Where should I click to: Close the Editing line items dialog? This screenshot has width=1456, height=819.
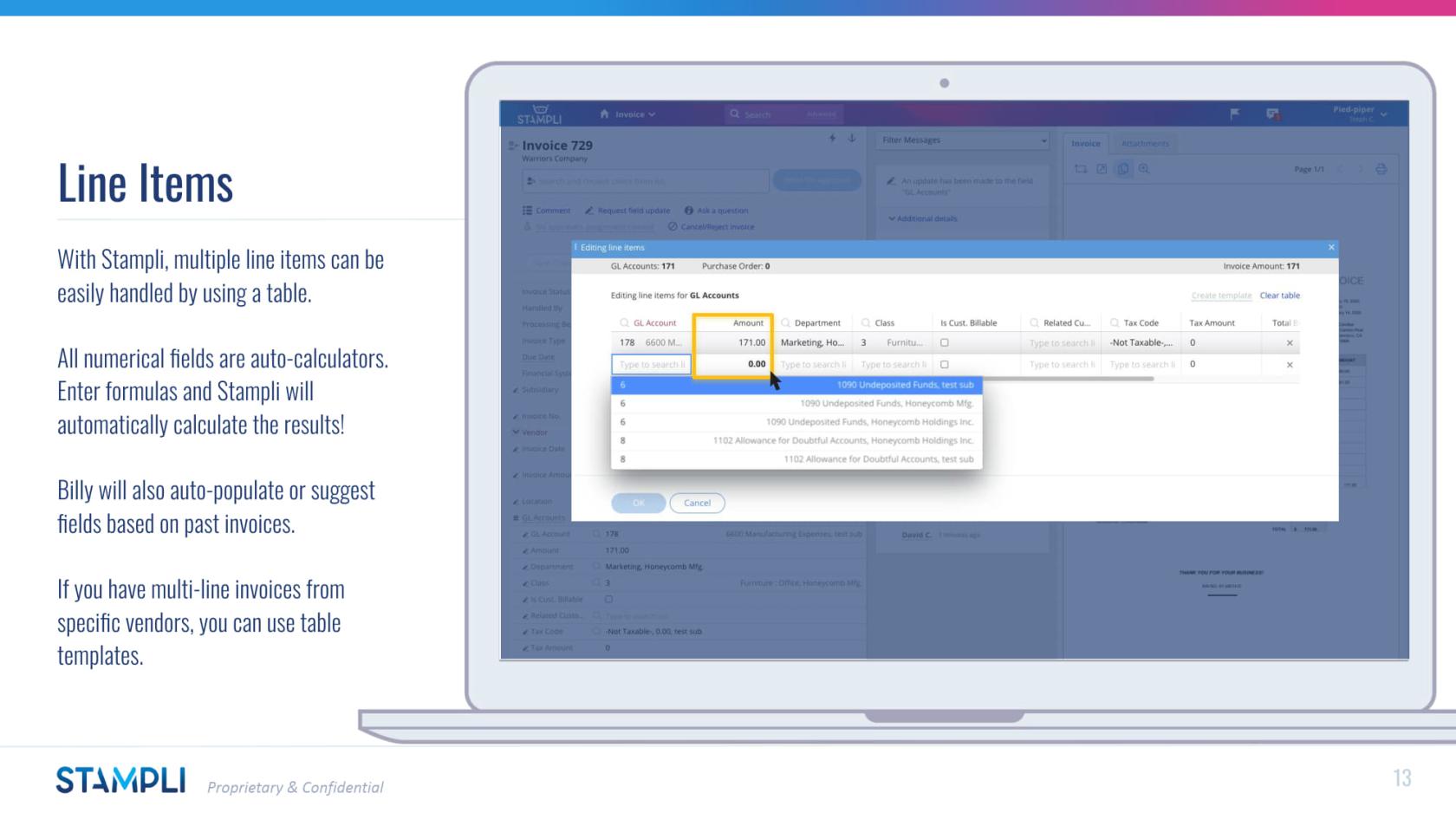coord(1331,248)
